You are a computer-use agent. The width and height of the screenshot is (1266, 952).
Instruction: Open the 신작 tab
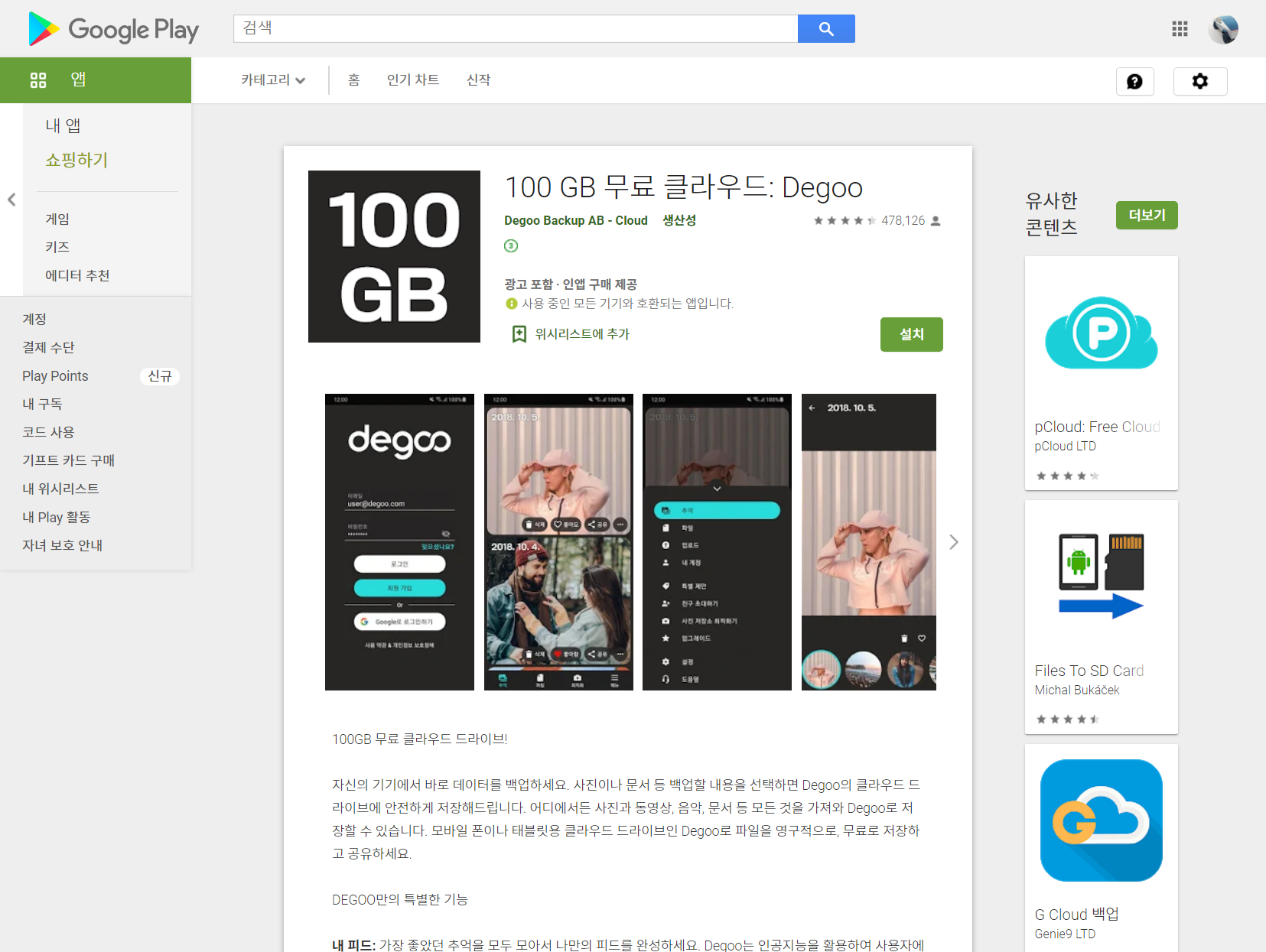pyautogui.click(x=478, y=80)
